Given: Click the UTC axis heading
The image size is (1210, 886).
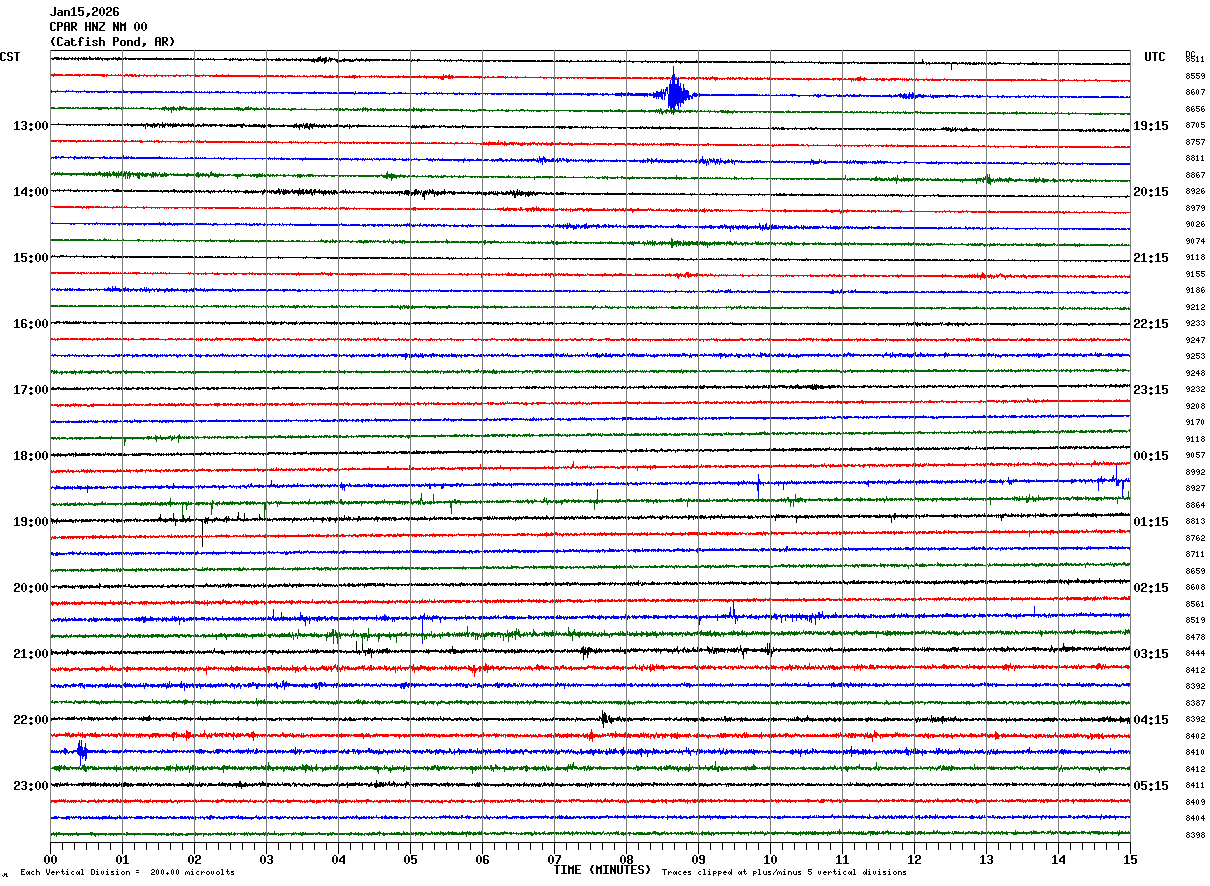Looking at the screenshot, I should point(1155,57).
